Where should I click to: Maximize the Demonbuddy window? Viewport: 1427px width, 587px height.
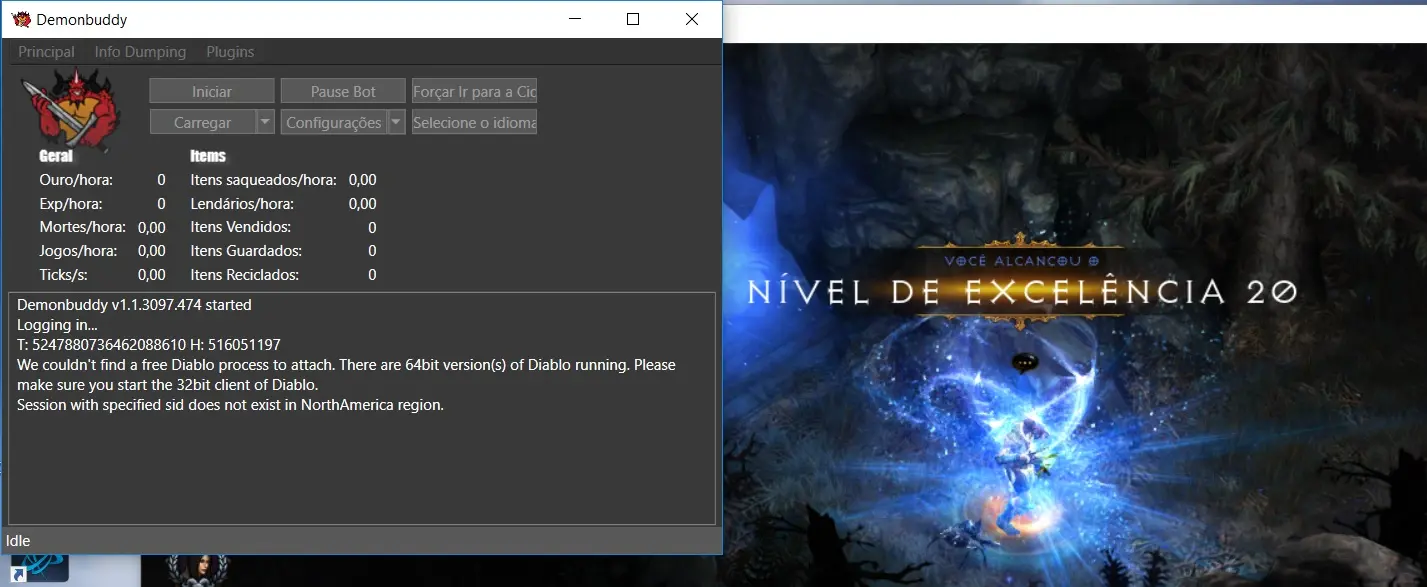632,19
